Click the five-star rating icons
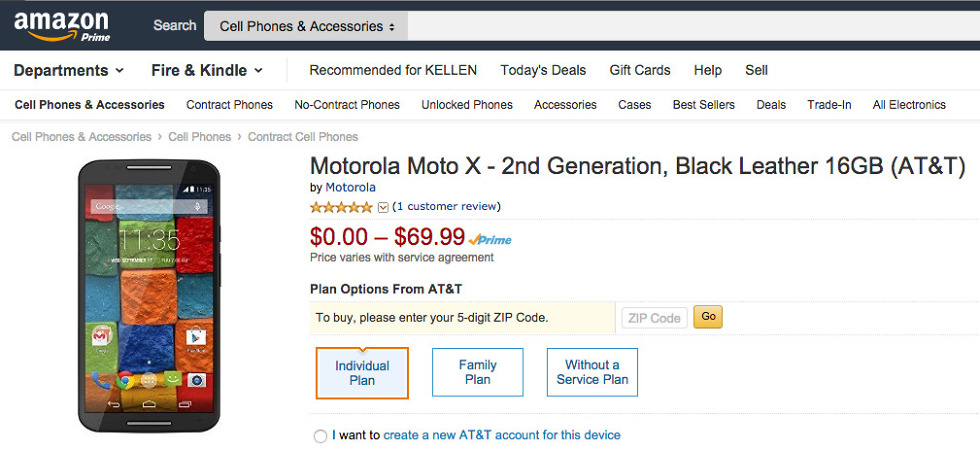Viewport: 980px width, 450px height. pyautogui.click(x=341, y=207)
